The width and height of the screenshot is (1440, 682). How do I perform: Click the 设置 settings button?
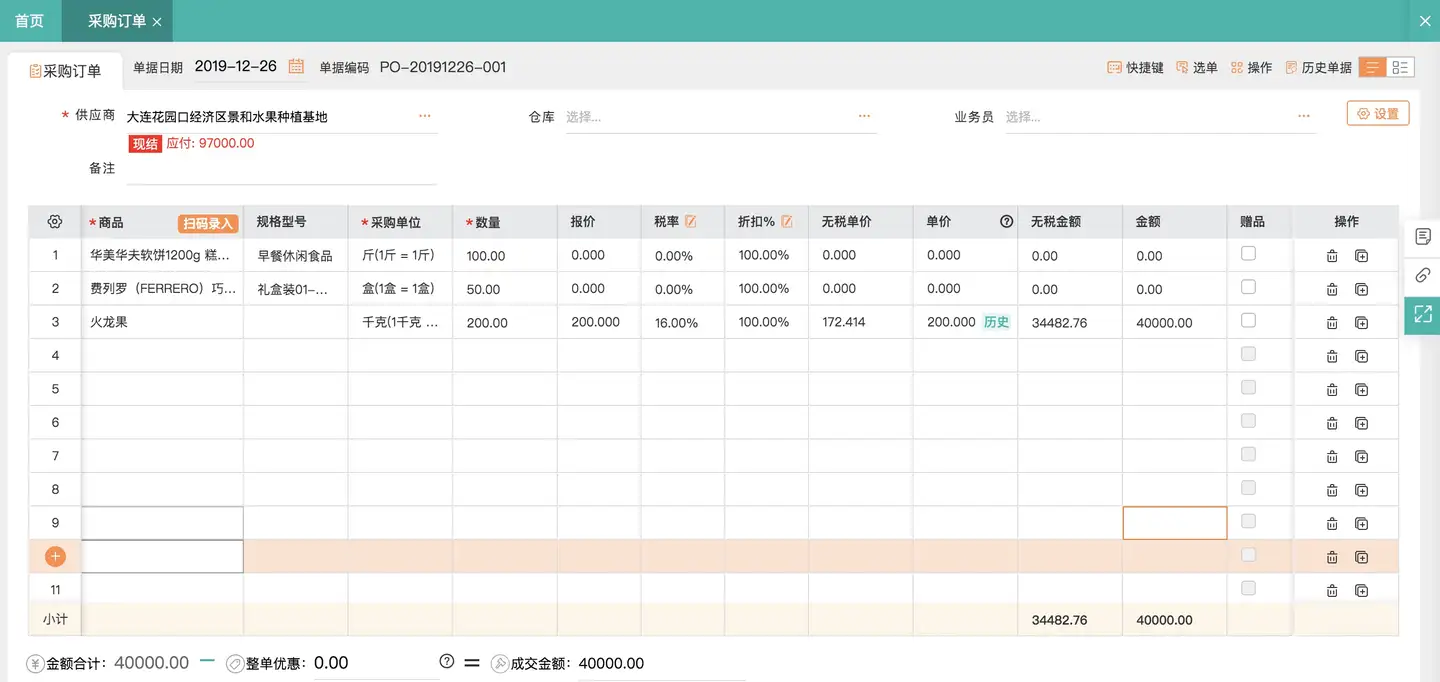(x=1377, y=114)
